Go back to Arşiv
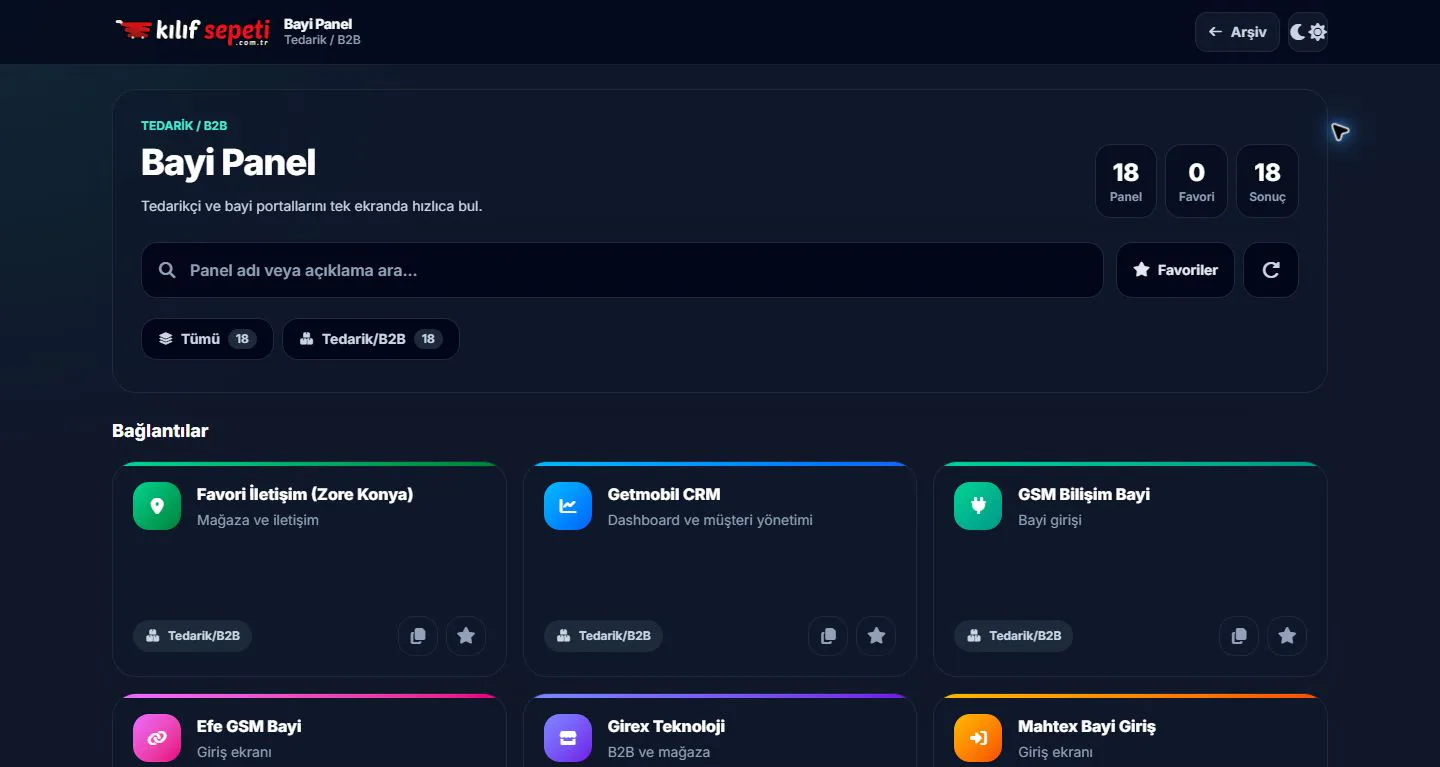 point(1237,32)
